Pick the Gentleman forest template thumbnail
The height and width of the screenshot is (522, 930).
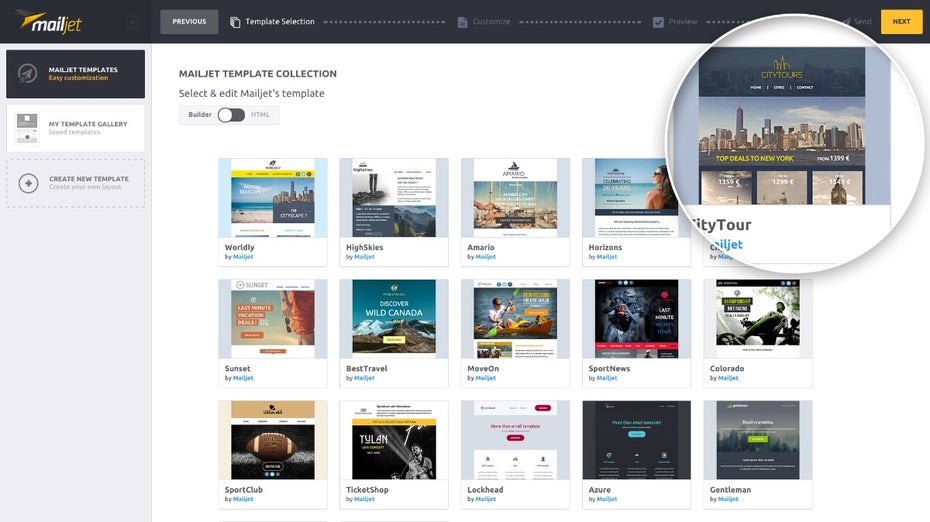[757, 440]
